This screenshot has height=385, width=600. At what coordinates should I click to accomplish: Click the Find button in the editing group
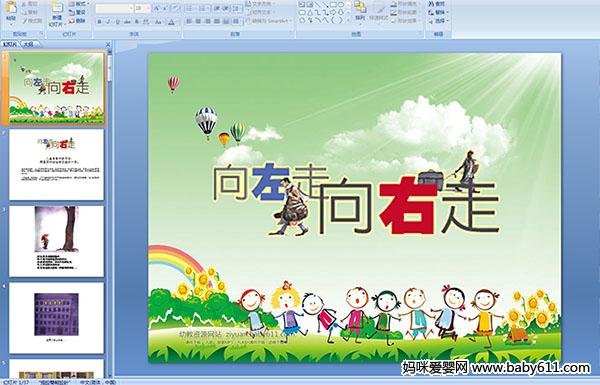click(437, 4)
